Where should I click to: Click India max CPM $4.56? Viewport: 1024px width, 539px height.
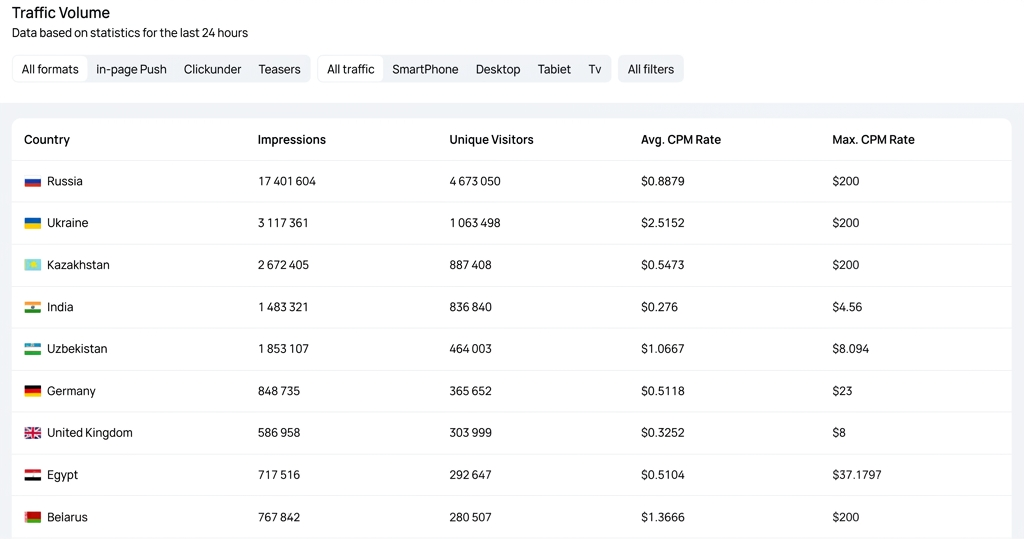tap(847, 307)
